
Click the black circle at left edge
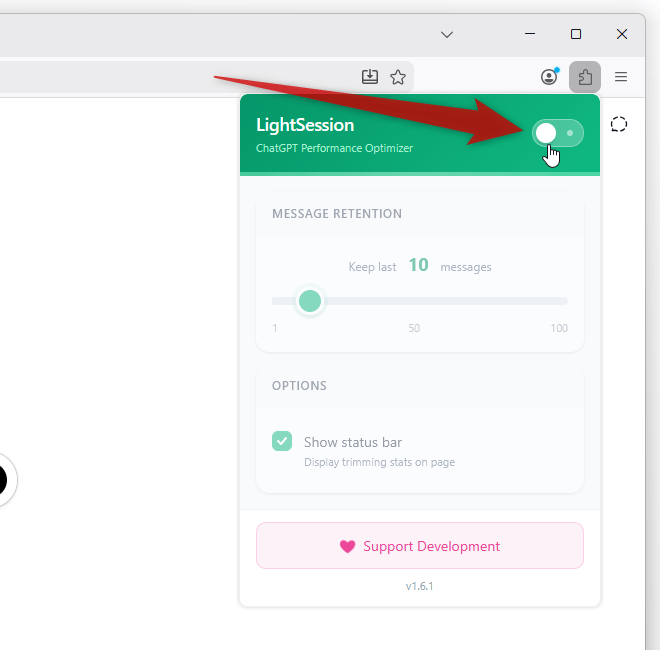tap(3, 480)
